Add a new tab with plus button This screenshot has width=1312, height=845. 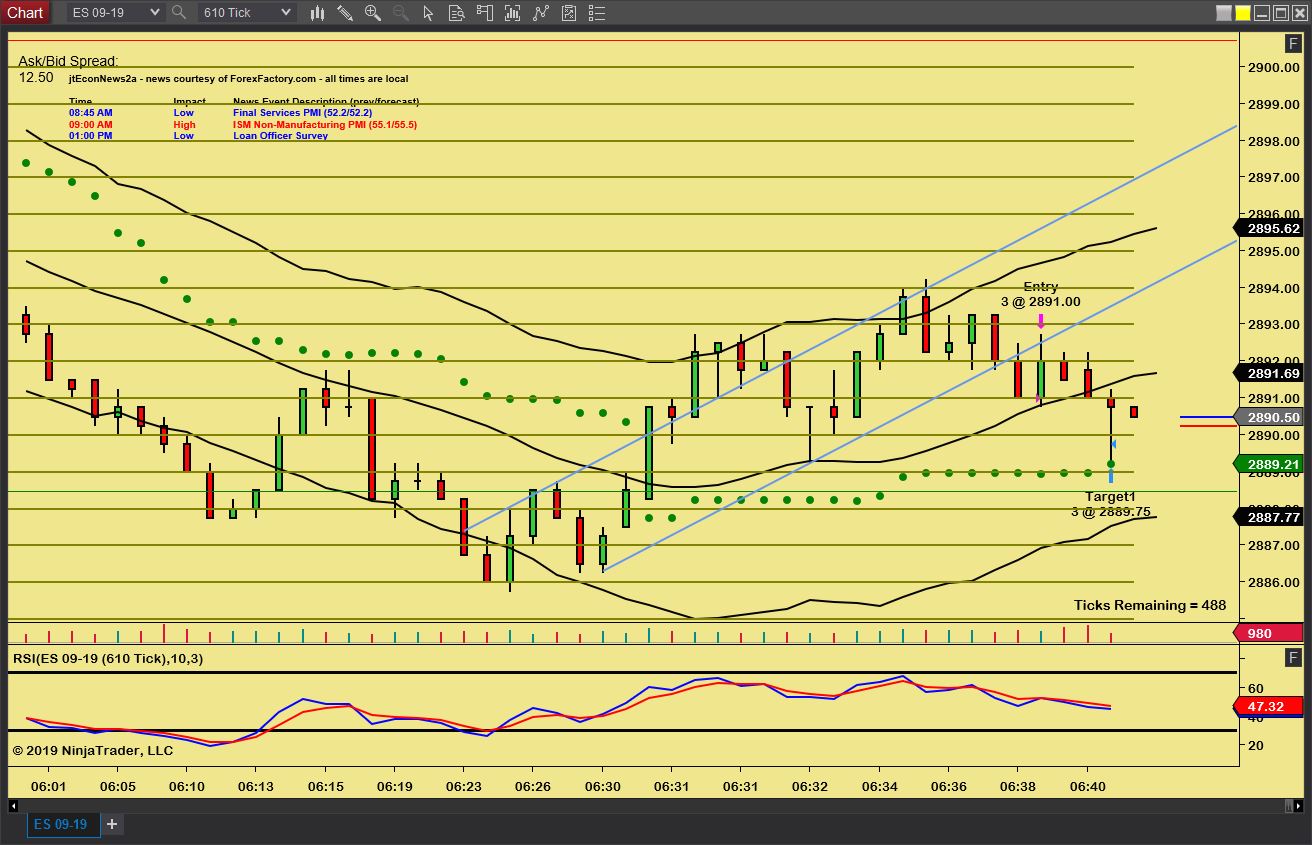(112, 824)
